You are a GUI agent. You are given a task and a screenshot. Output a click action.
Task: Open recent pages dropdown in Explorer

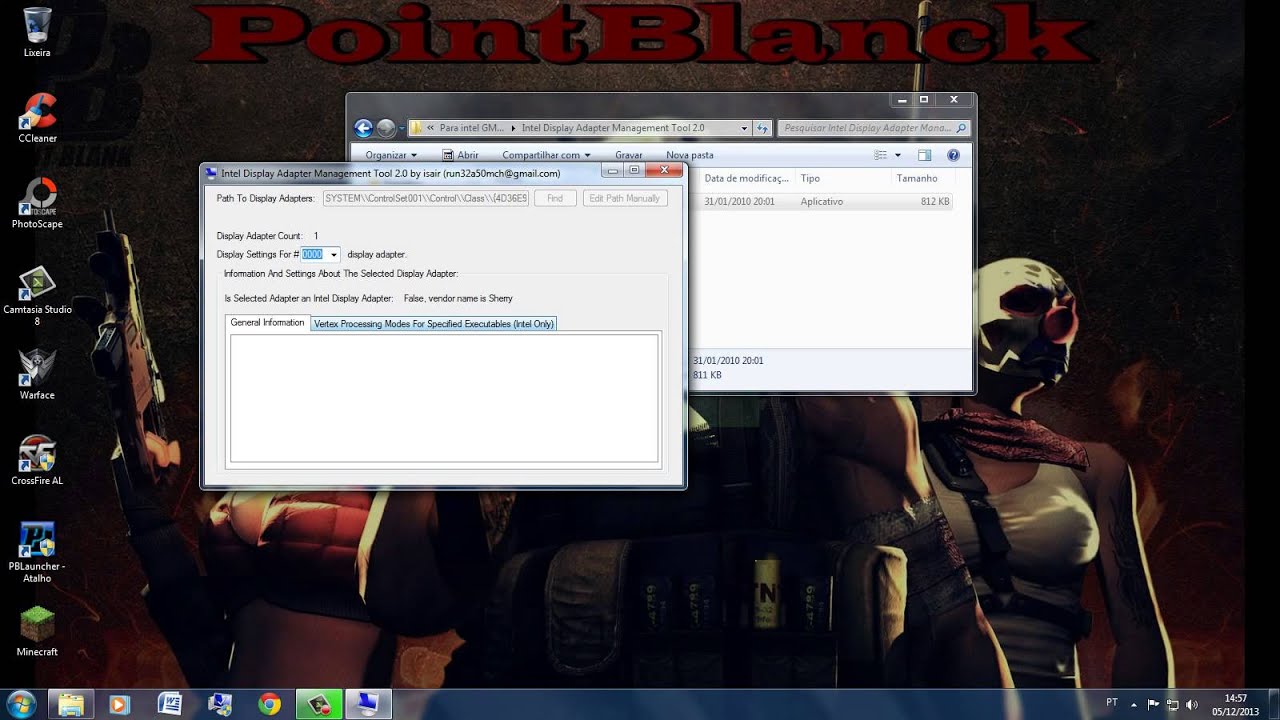(402, 128)
